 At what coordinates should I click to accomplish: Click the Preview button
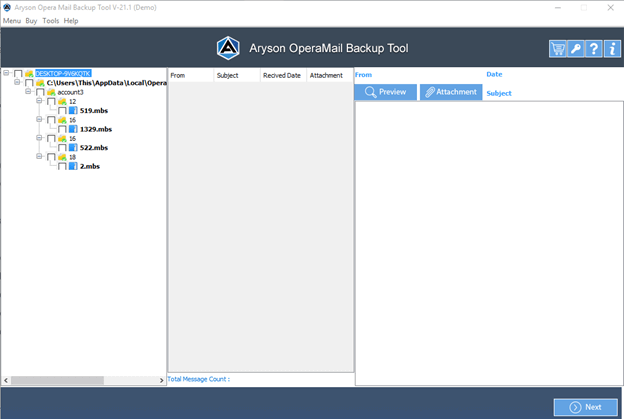coord(386,92)
